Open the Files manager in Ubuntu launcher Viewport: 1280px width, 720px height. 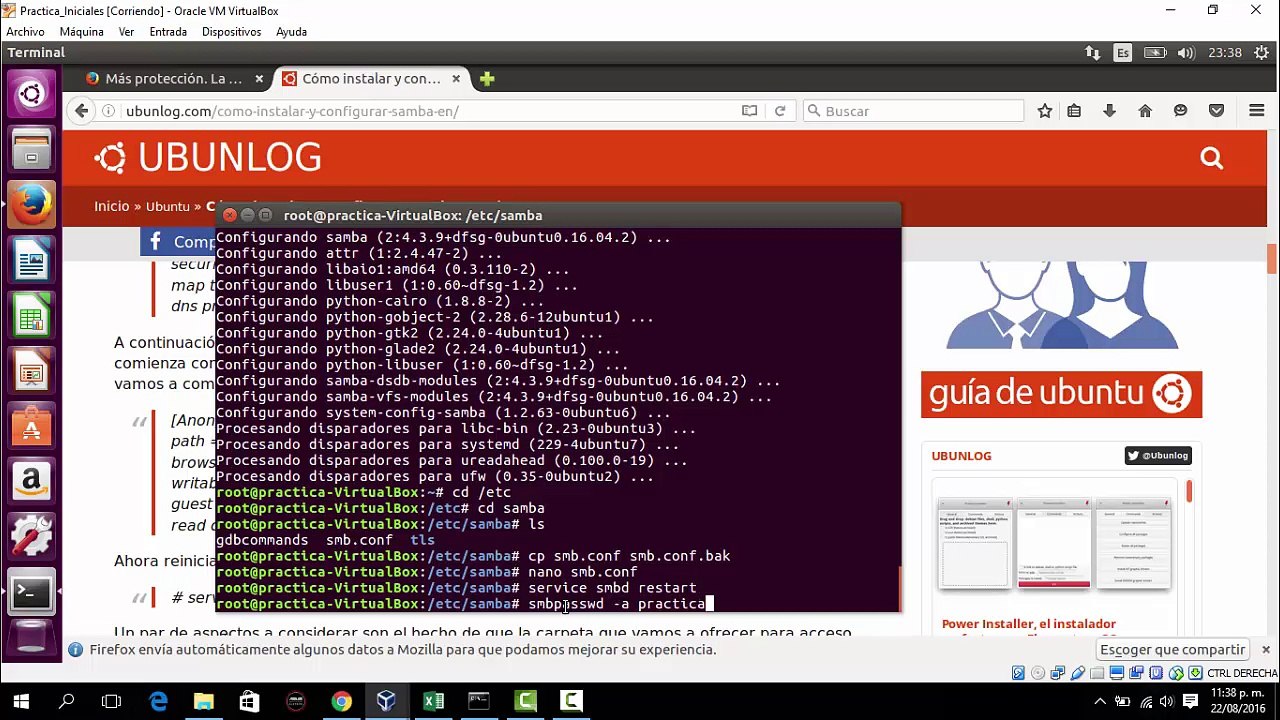(x=31, y=151)
